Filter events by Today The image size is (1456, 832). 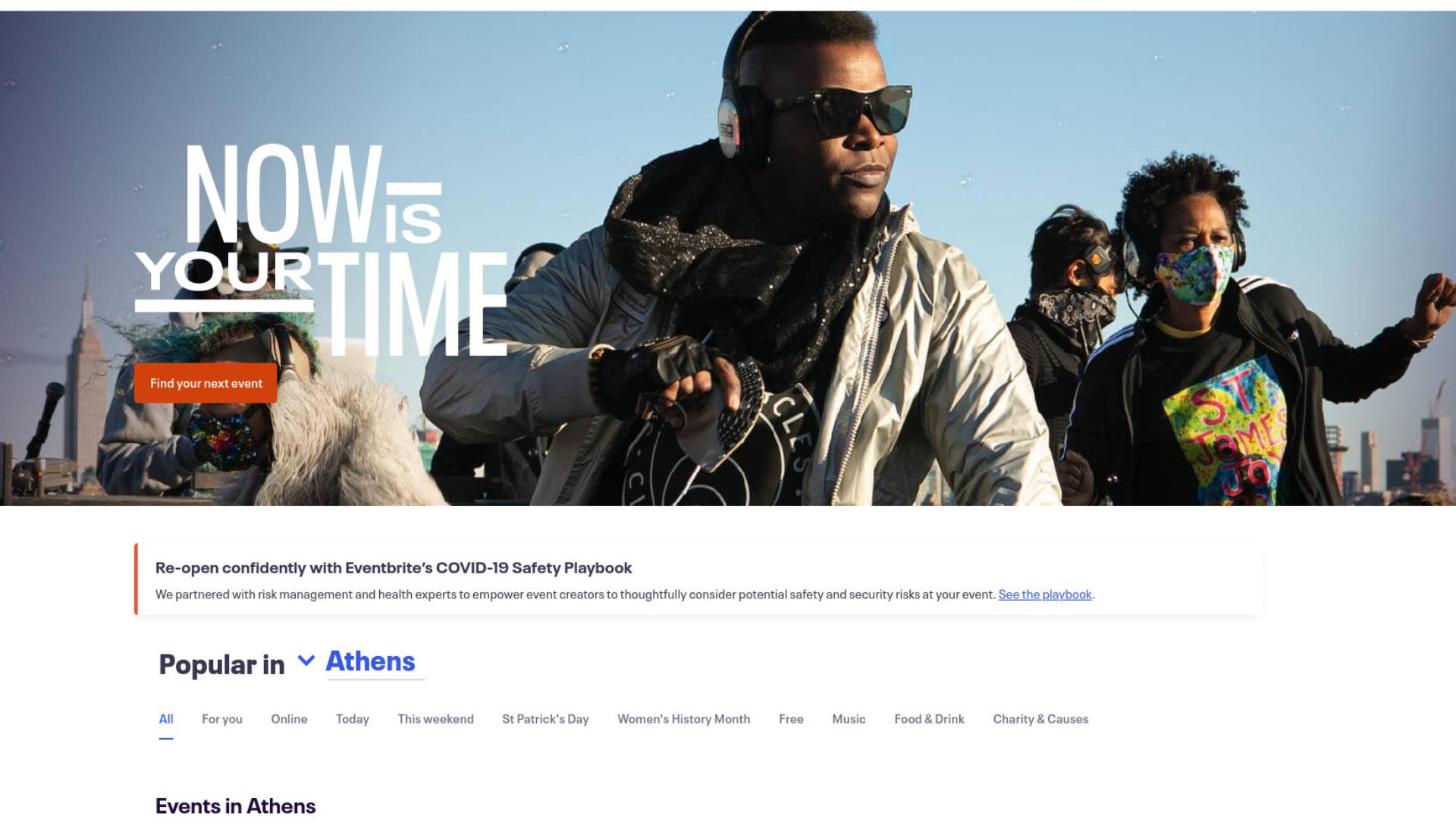pyautogui.click(x=353, y=719)
